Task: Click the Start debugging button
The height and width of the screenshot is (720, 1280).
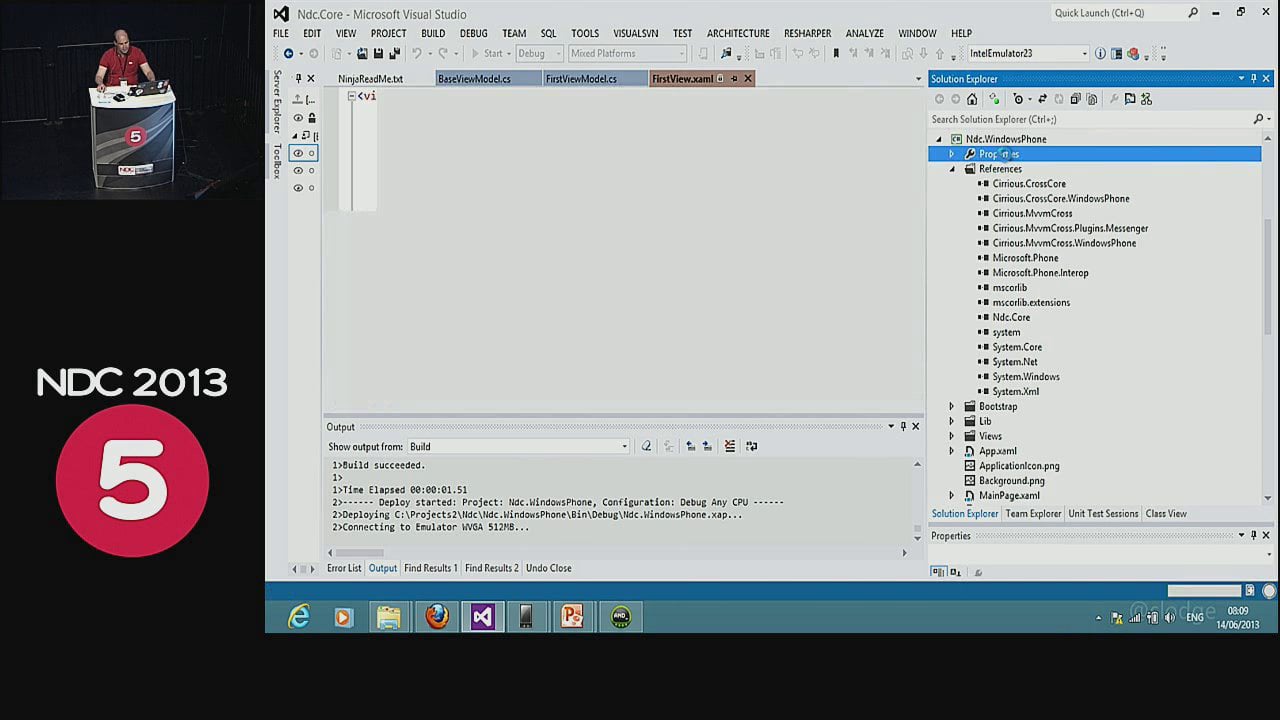Action: click(487, 53)
